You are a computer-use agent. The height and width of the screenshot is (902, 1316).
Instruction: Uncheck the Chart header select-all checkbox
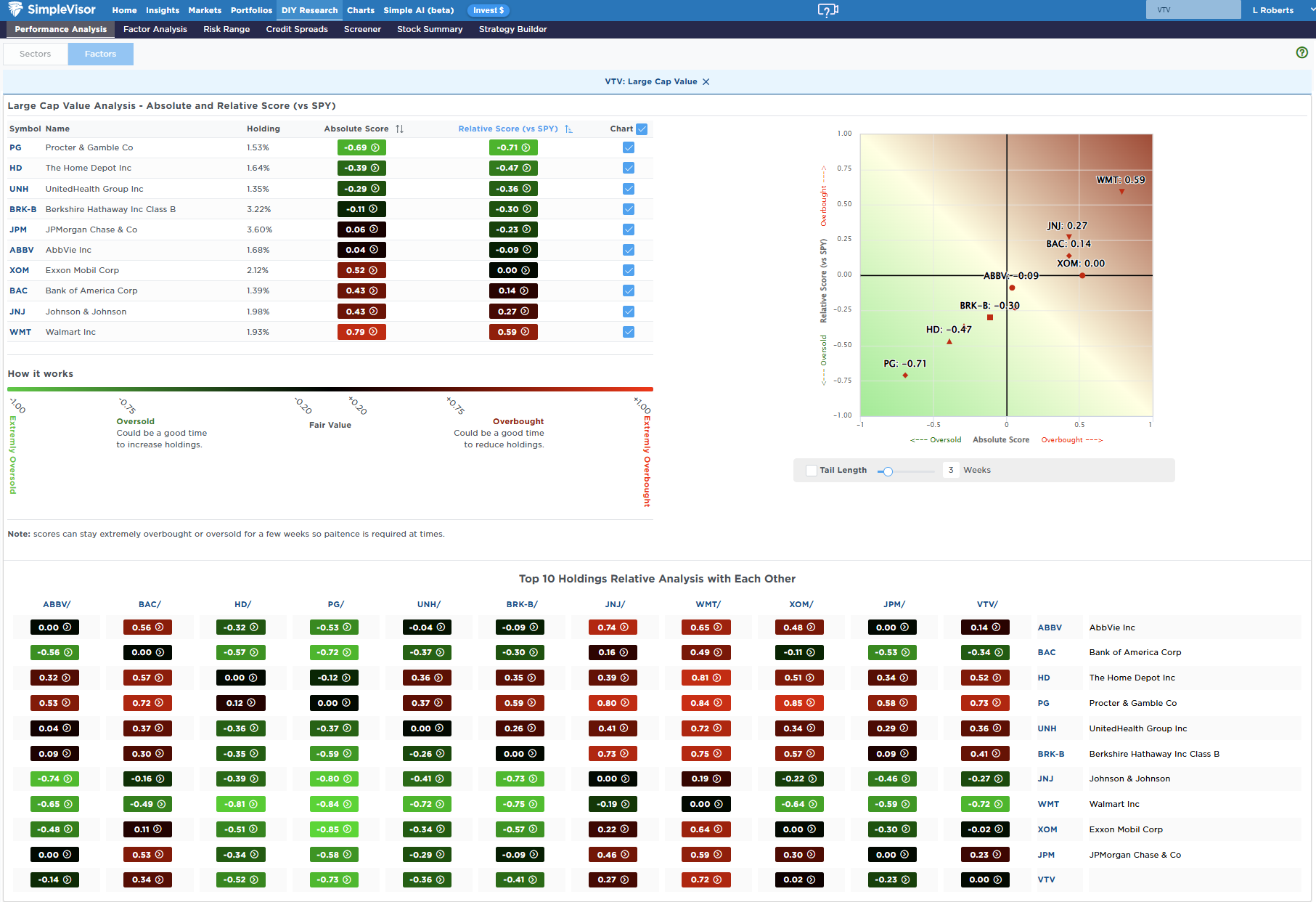tap(642, 129)
